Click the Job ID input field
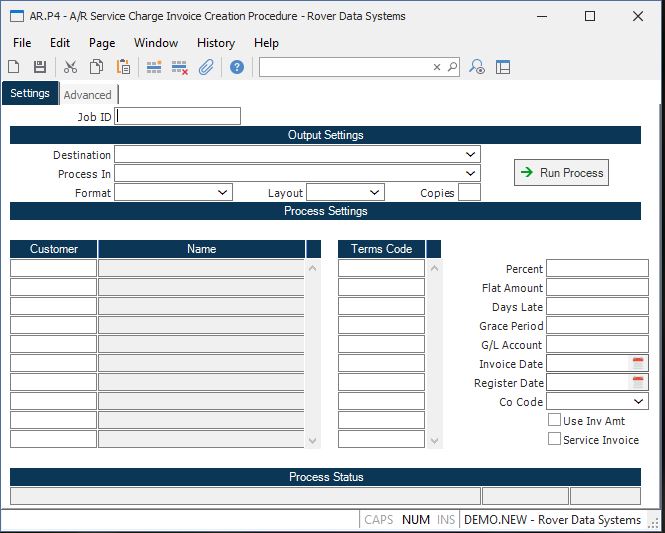 click(x=178, y=116)
